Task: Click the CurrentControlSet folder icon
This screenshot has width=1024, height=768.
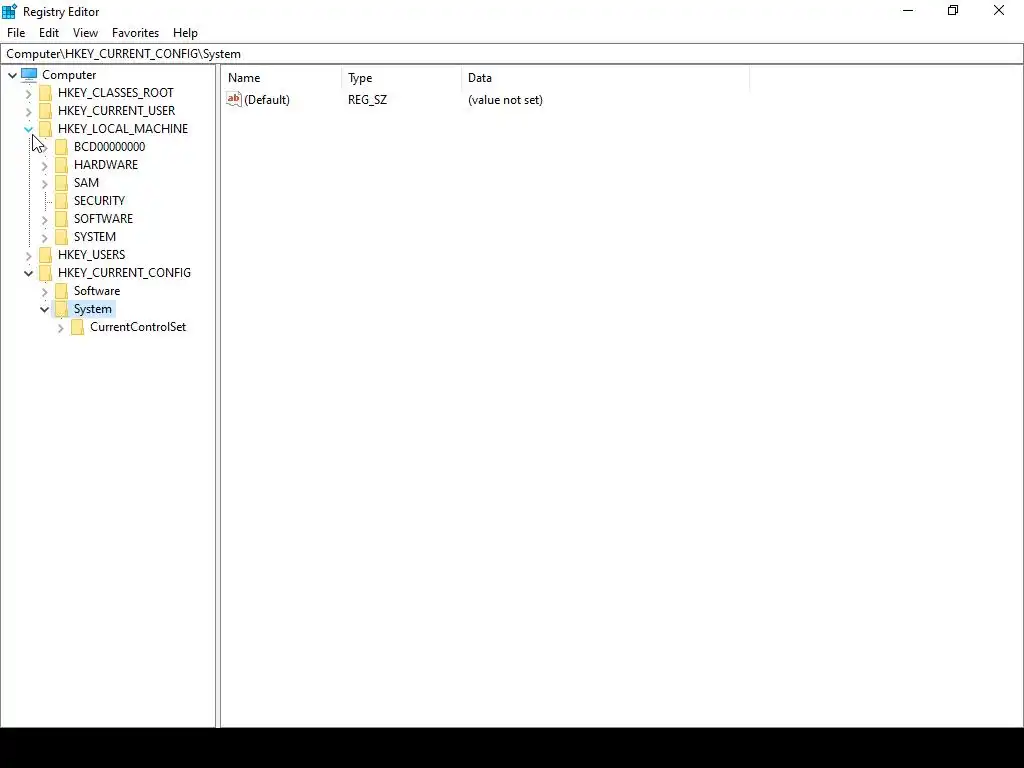Action: click(77, 327)
